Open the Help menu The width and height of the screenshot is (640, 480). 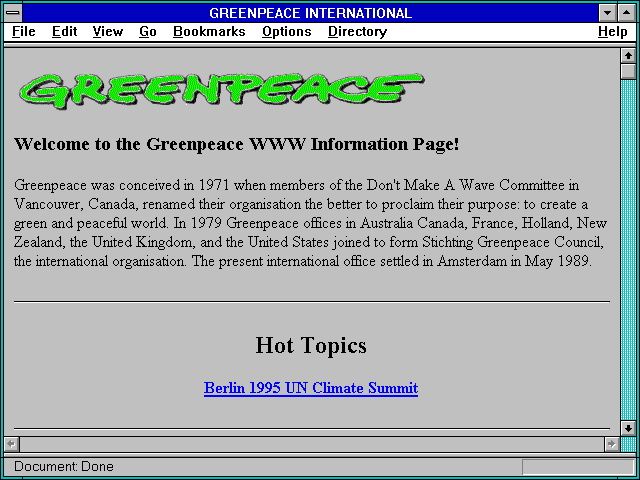tap(613, 31)
